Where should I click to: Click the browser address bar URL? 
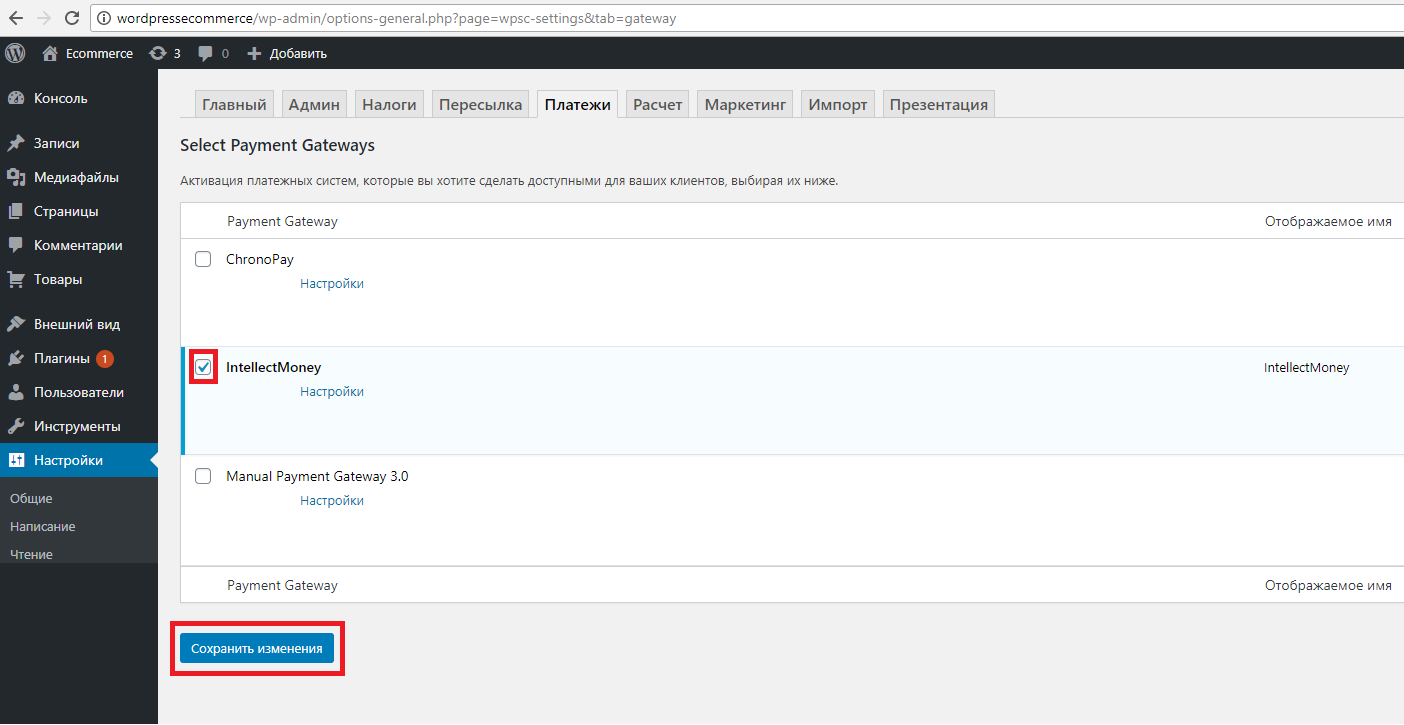click(400, 18)
